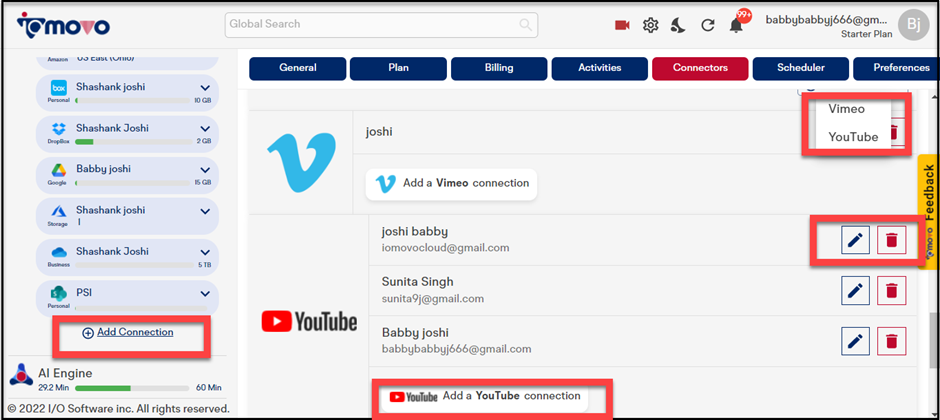Select the Connectors tab
This screenshot has height=420, width=940.
(700, 68)
